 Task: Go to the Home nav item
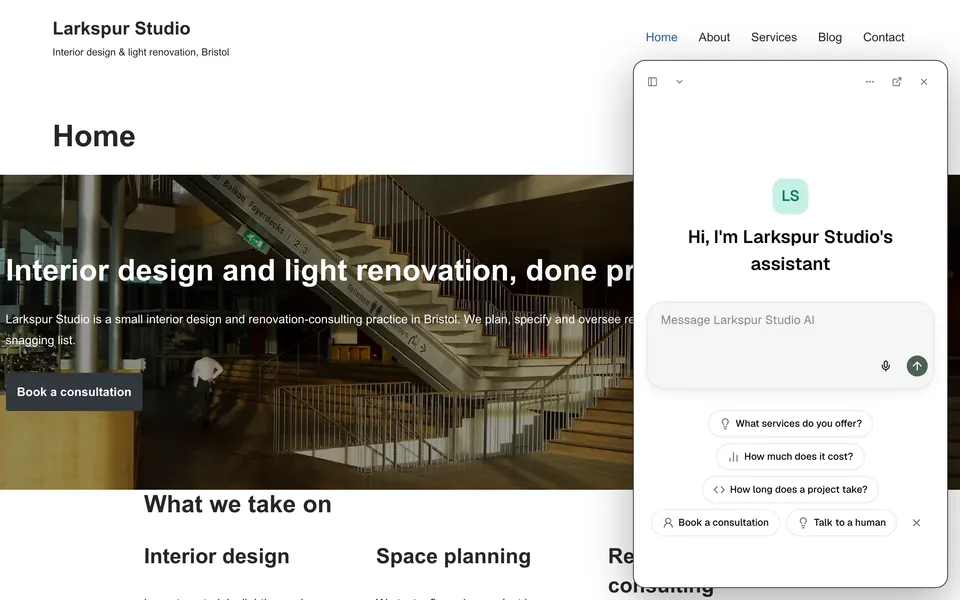[x=661, y=37]
